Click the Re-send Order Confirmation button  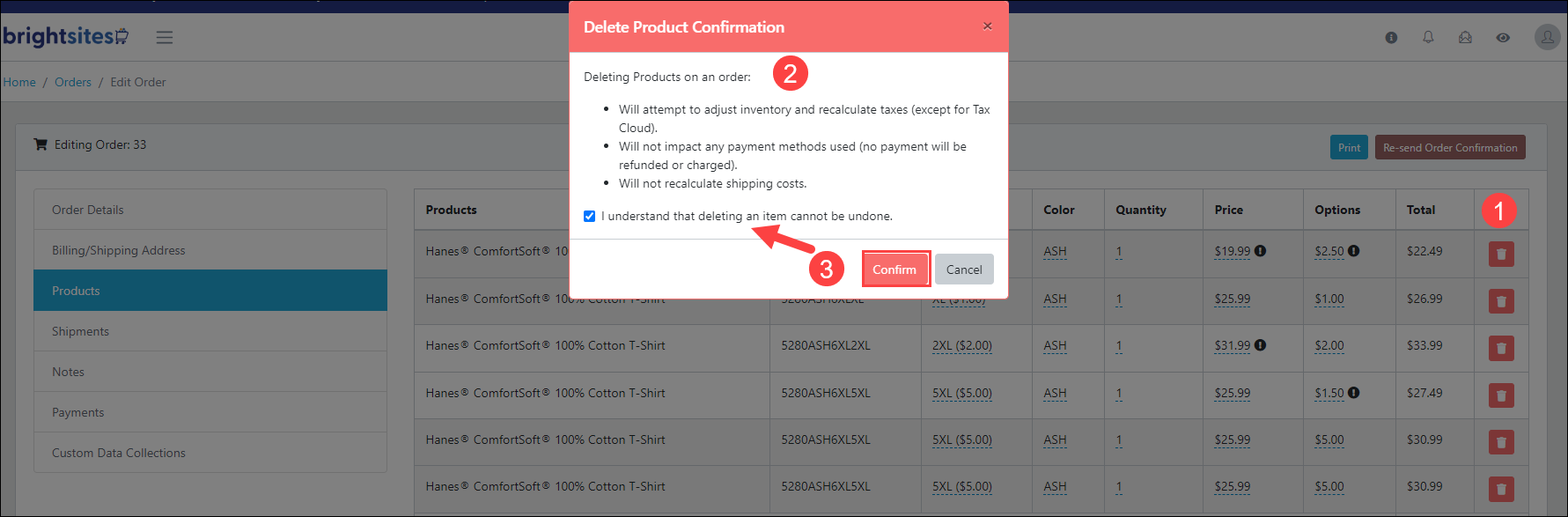tap(1450, 148)
